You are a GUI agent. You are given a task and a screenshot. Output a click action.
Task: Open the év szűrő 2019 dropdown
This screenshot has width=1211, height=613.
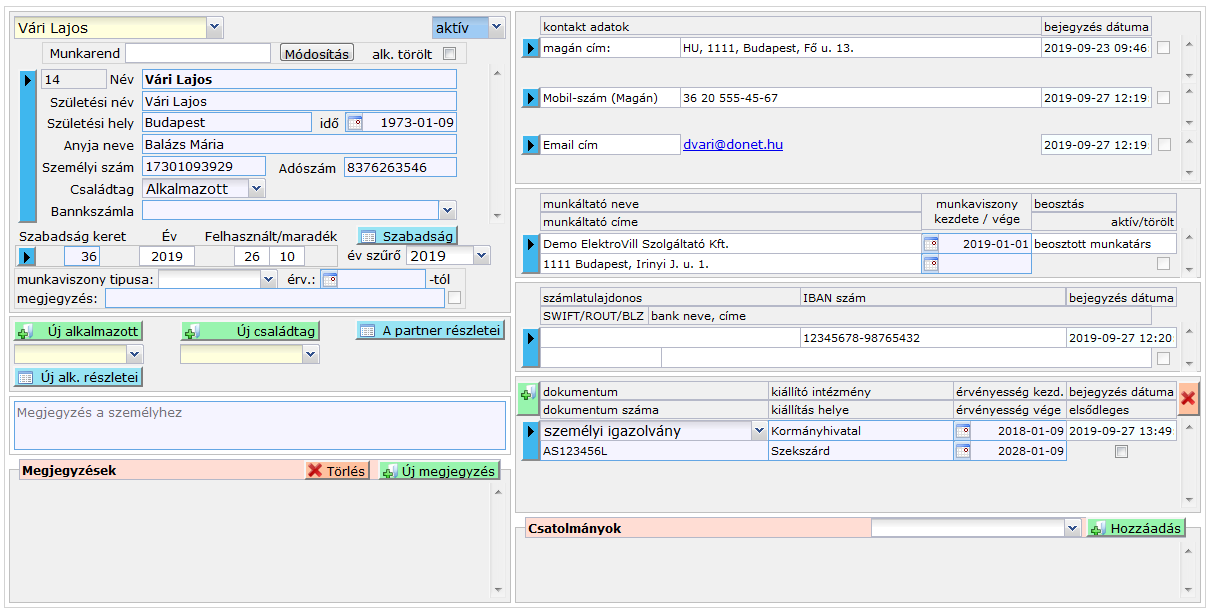pyautogui.click(x=481, y=256)
